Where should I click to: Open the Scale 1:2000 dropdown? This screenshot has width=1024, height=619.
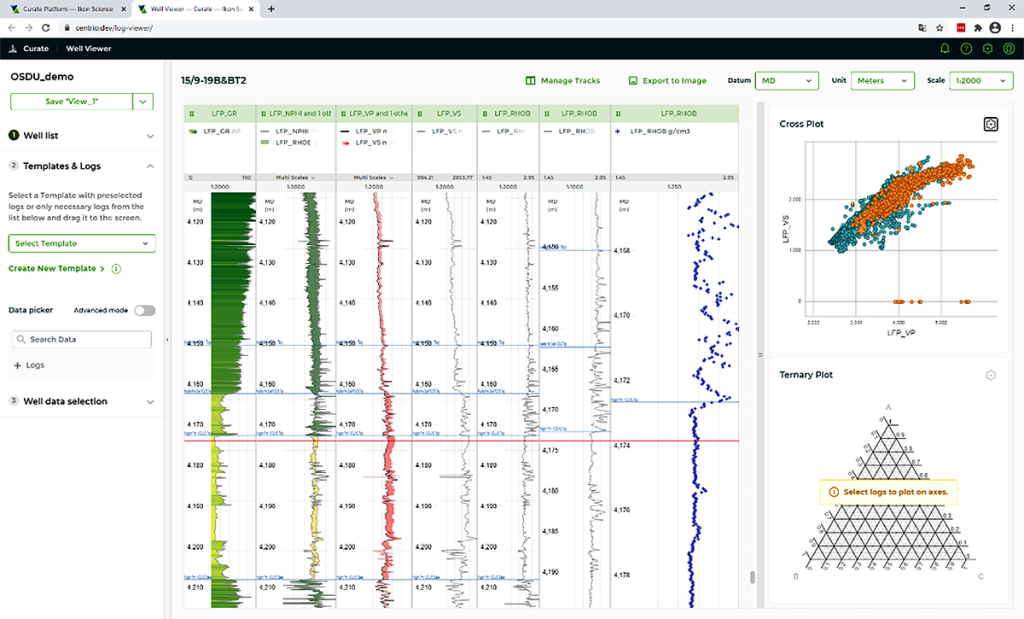click(980, 80)
